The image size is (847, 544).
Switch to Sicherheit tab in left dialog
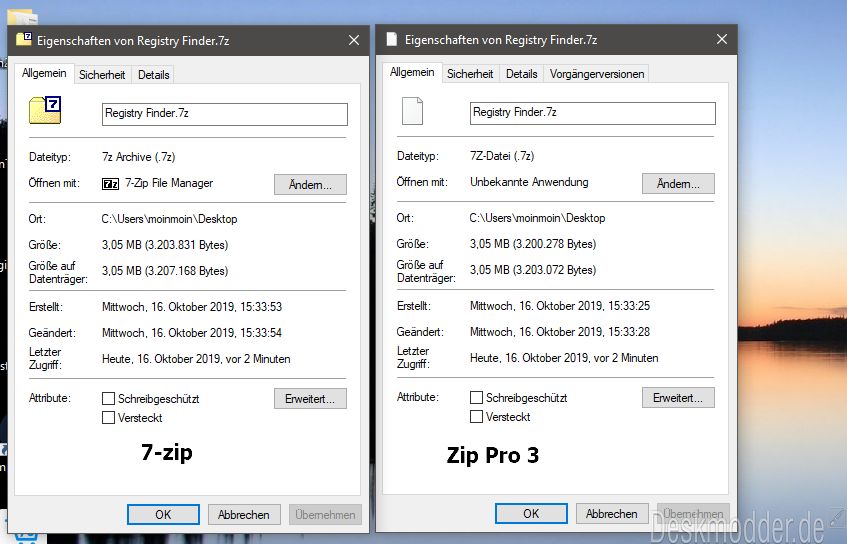point(102,75)
